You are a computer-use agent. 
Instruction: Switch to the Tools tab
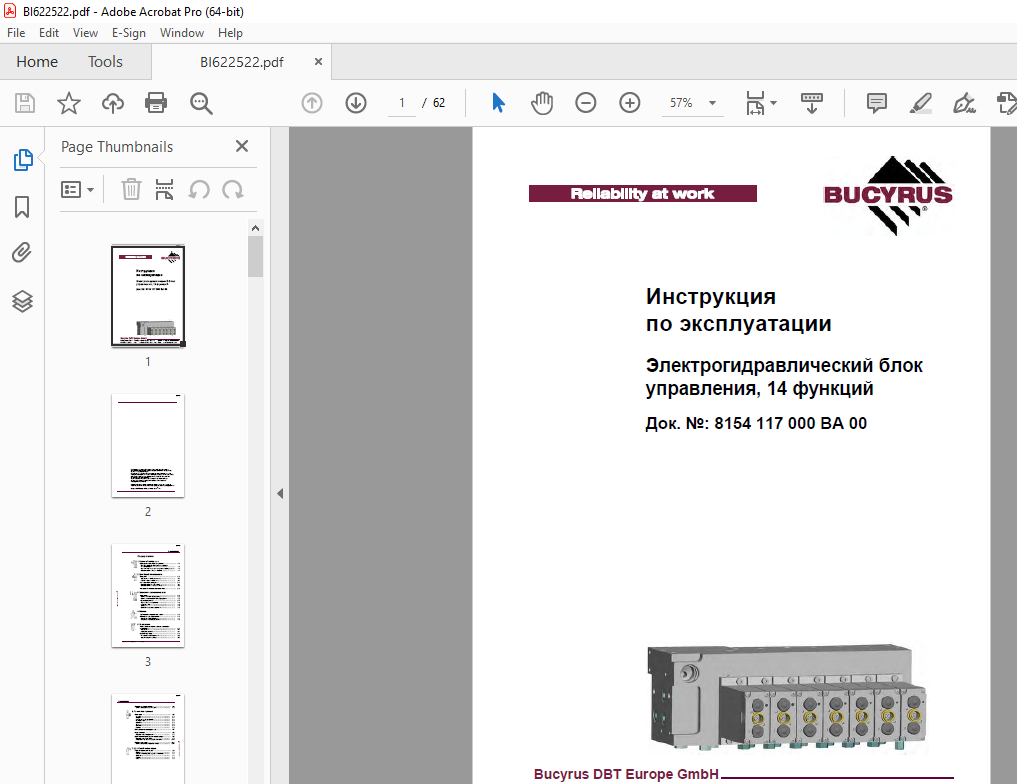(105, 62)
